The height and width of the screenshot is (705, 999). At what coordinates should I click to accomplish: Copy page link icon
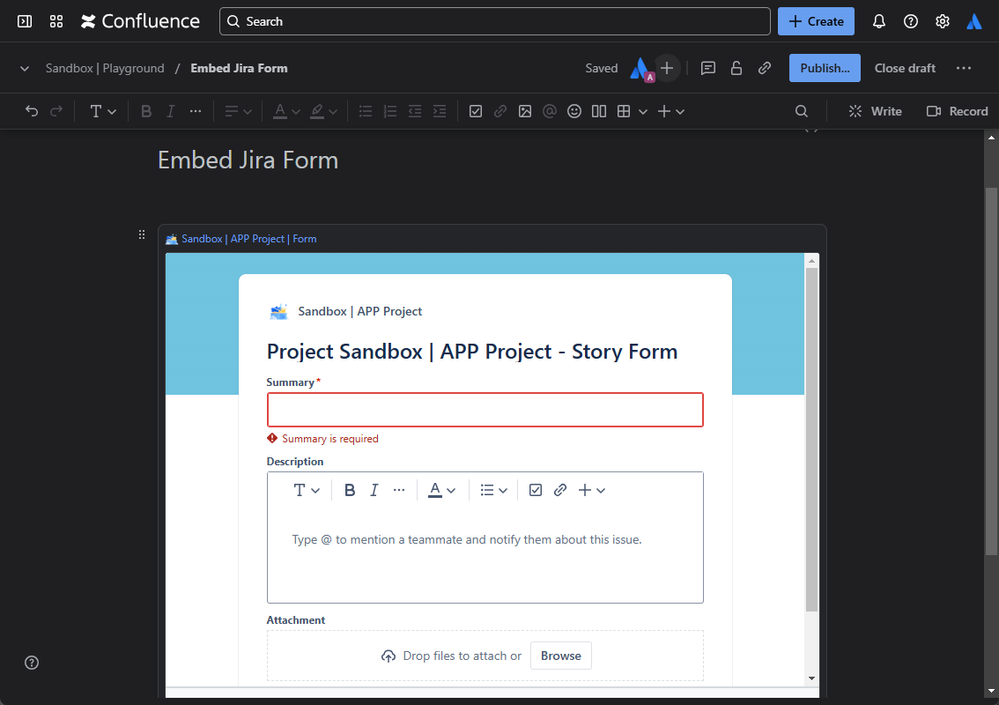click(765, 68)
